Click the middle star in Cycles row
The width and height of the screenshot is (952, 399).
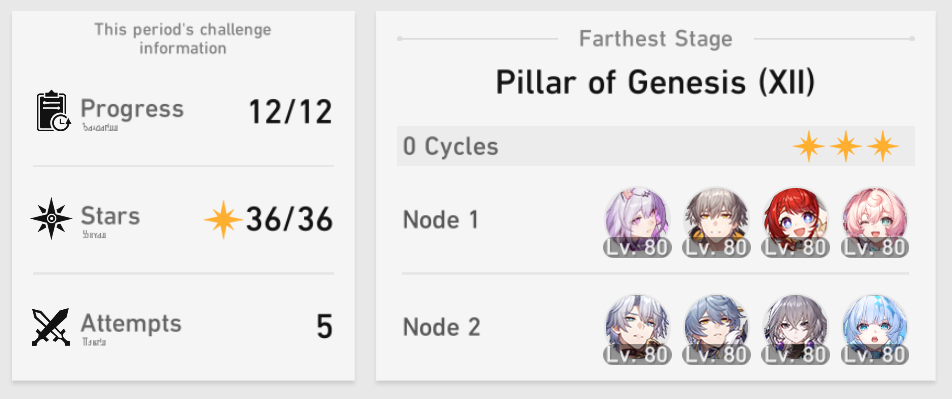846,146
